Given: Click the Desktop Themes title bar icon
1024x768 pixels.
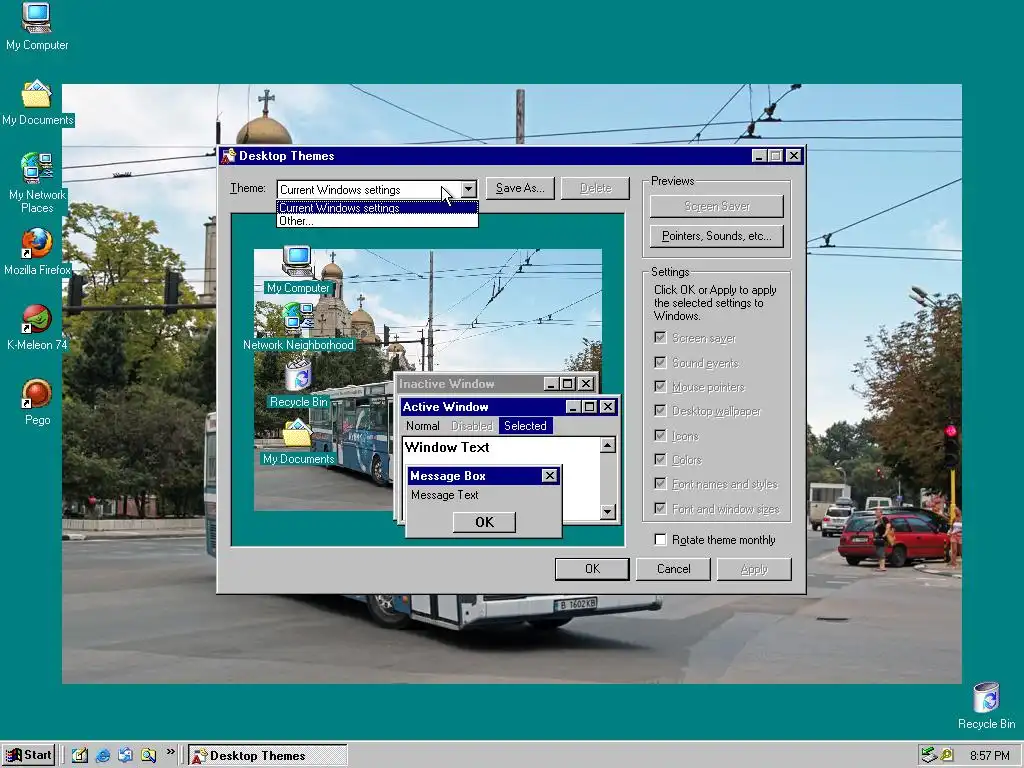Looking at the screenshot, I should [x=228, y=155].
